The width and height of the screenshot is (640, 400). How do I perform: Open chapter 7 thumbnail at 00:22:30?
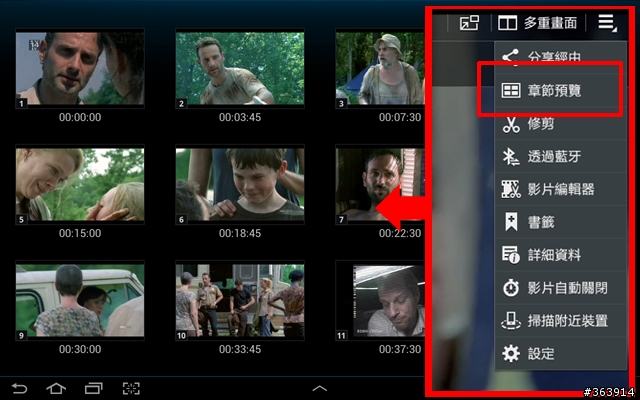380,184
